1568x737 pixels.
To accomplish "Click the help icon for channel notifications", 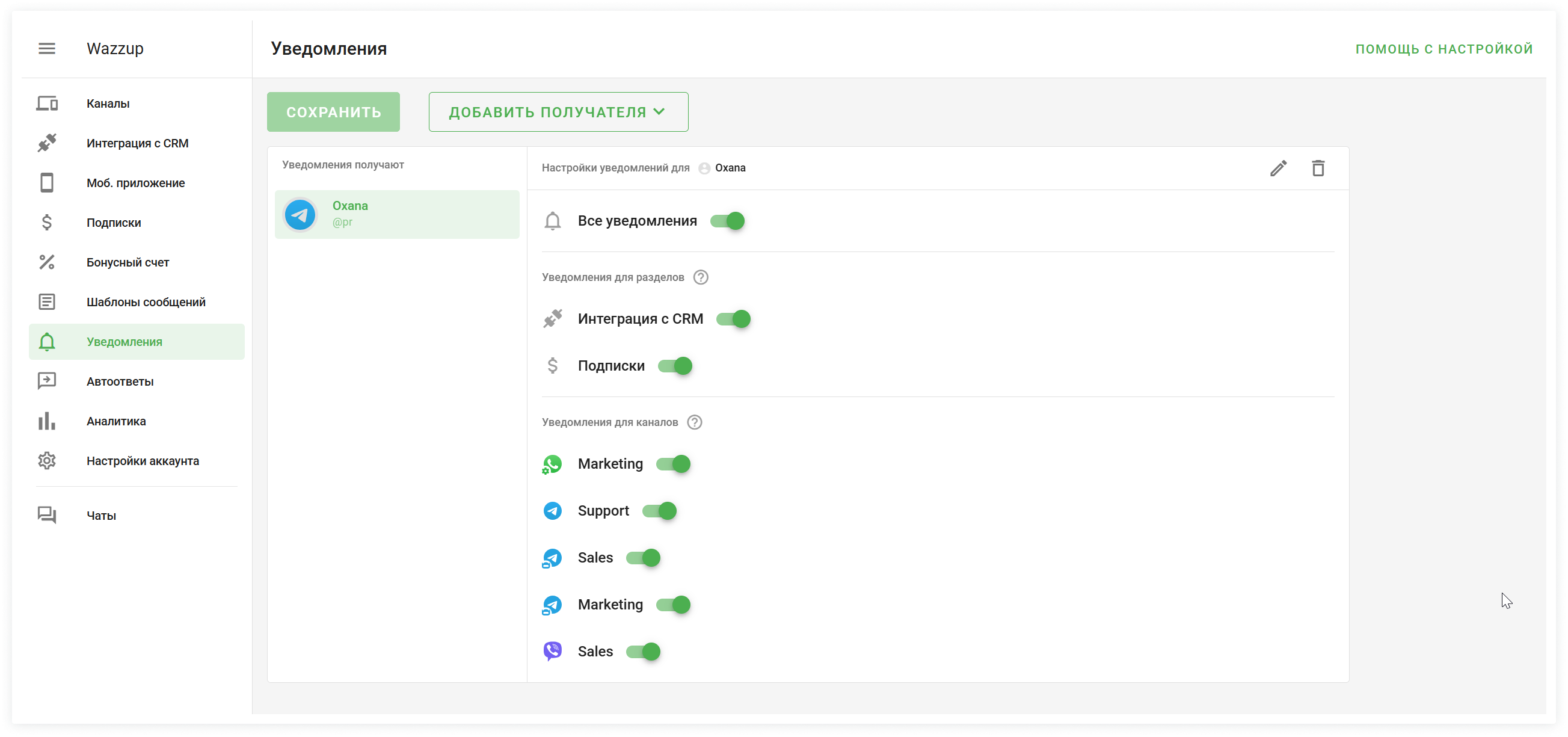I will (x=695, y=423).
